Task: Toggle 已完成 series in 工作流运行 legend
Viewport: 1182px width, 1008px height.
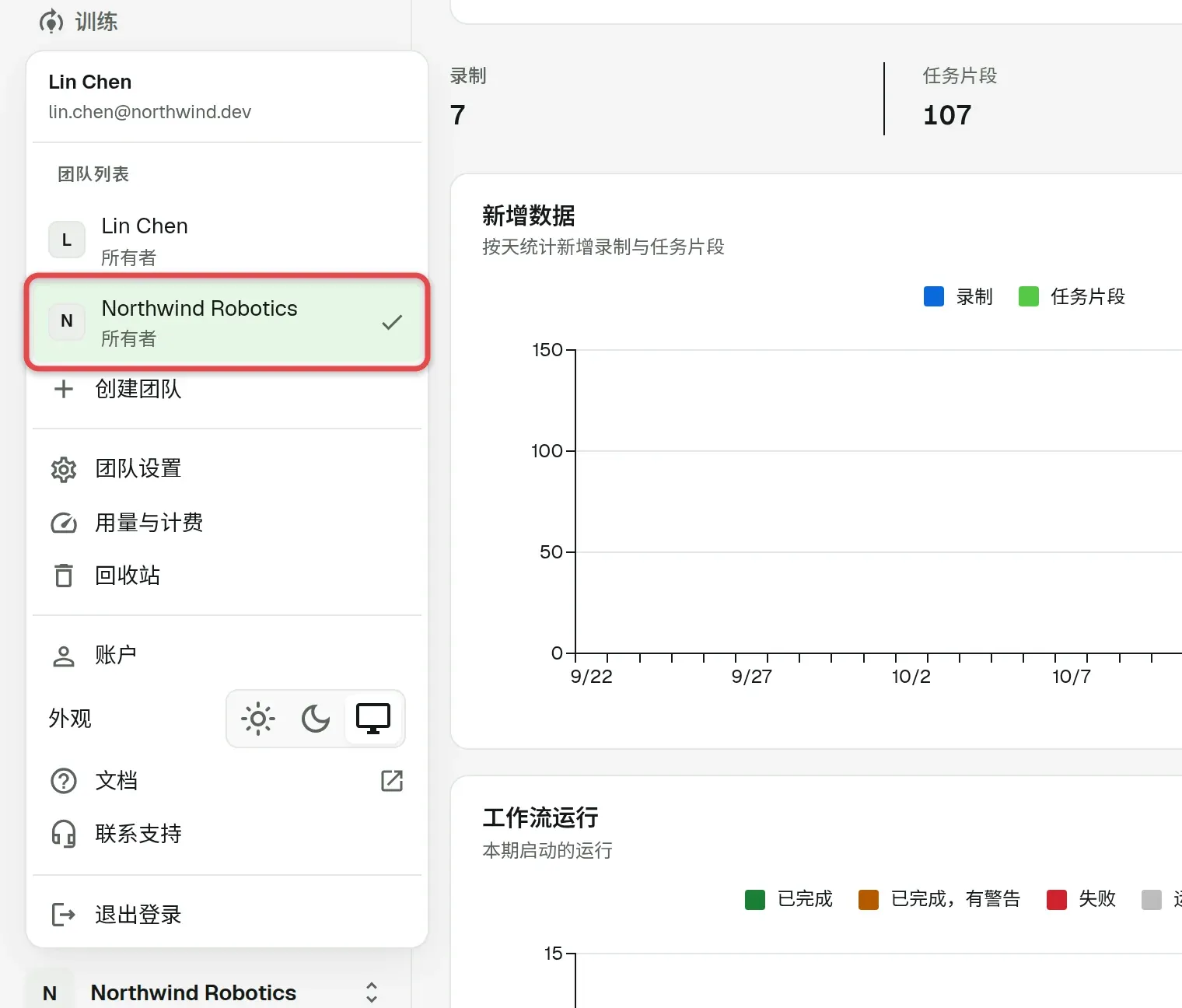Action: (x=789, y=899)
